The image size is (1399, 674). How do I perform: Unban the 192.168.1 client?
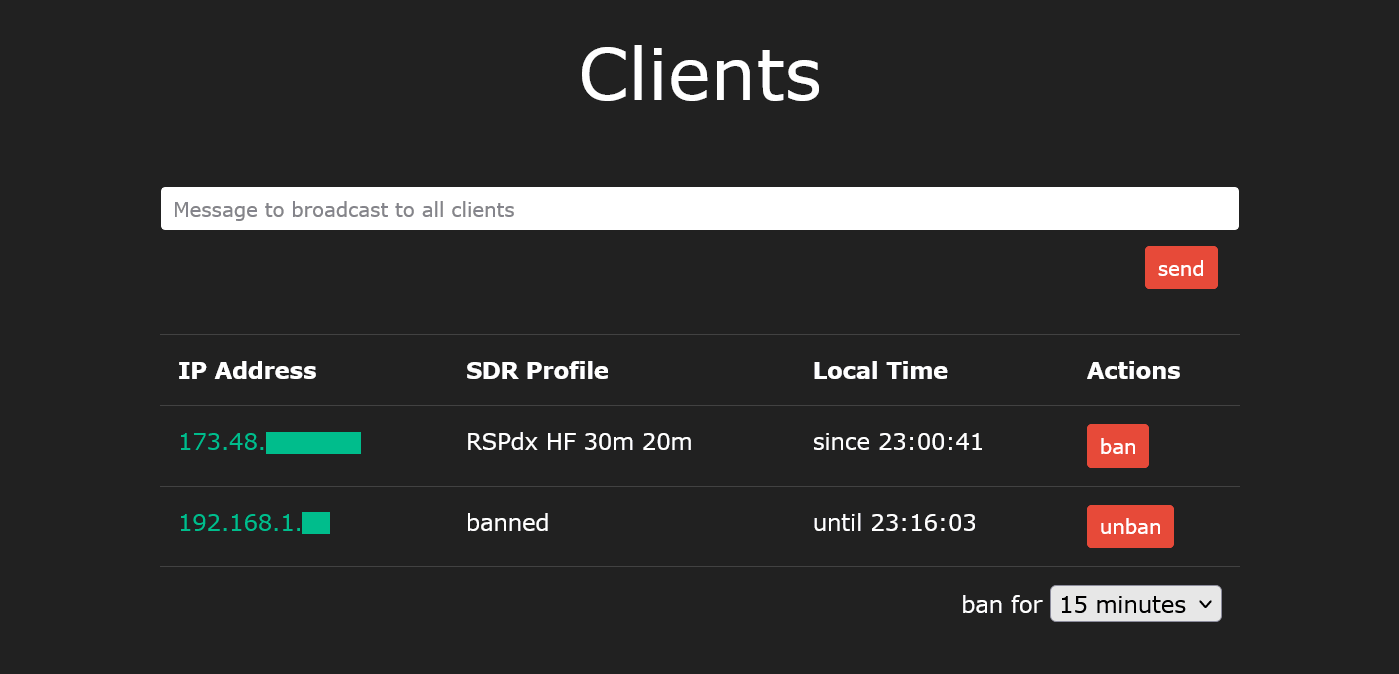(x=1129, y=527)
